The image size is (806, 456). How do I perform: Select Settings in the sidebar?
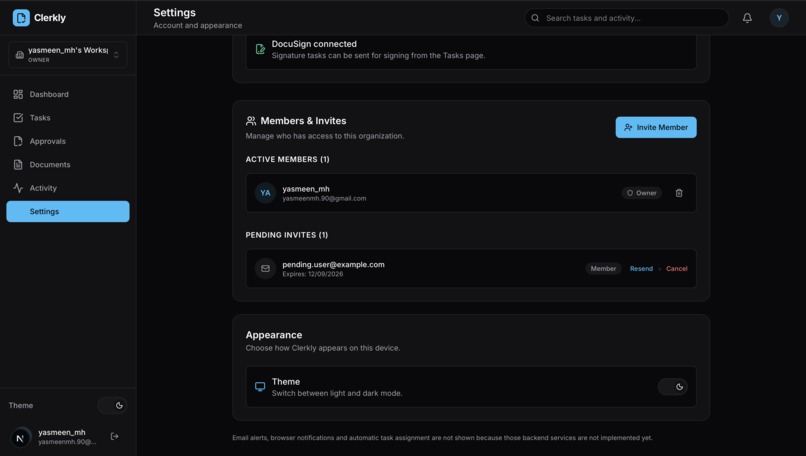(x=68, y=211)
